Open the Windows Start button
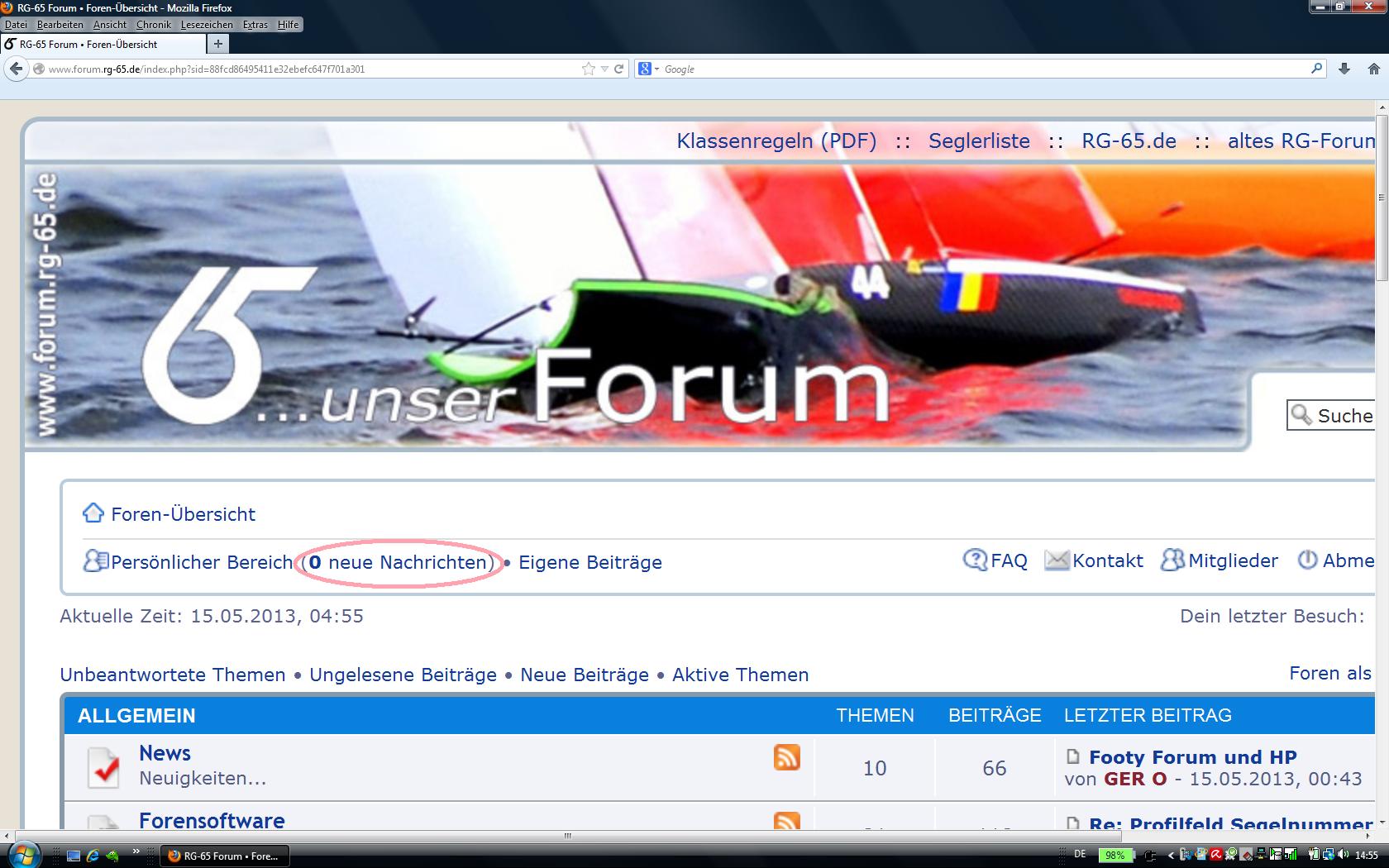Image resolution: width=1389 pixels, height=868 pixels. tap(22, 855)
